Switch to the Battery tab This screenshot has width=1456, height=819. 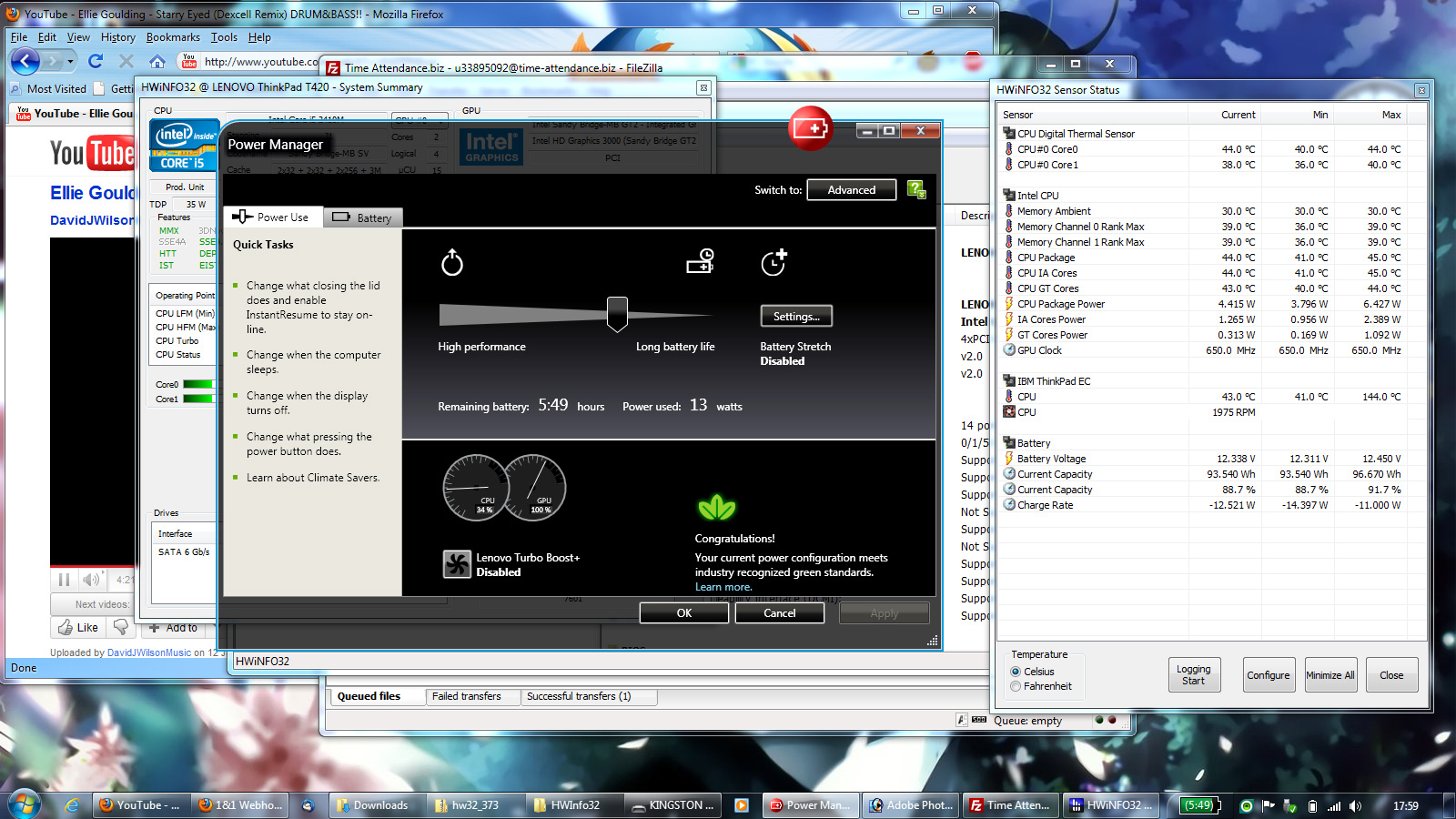coord(362,218)
